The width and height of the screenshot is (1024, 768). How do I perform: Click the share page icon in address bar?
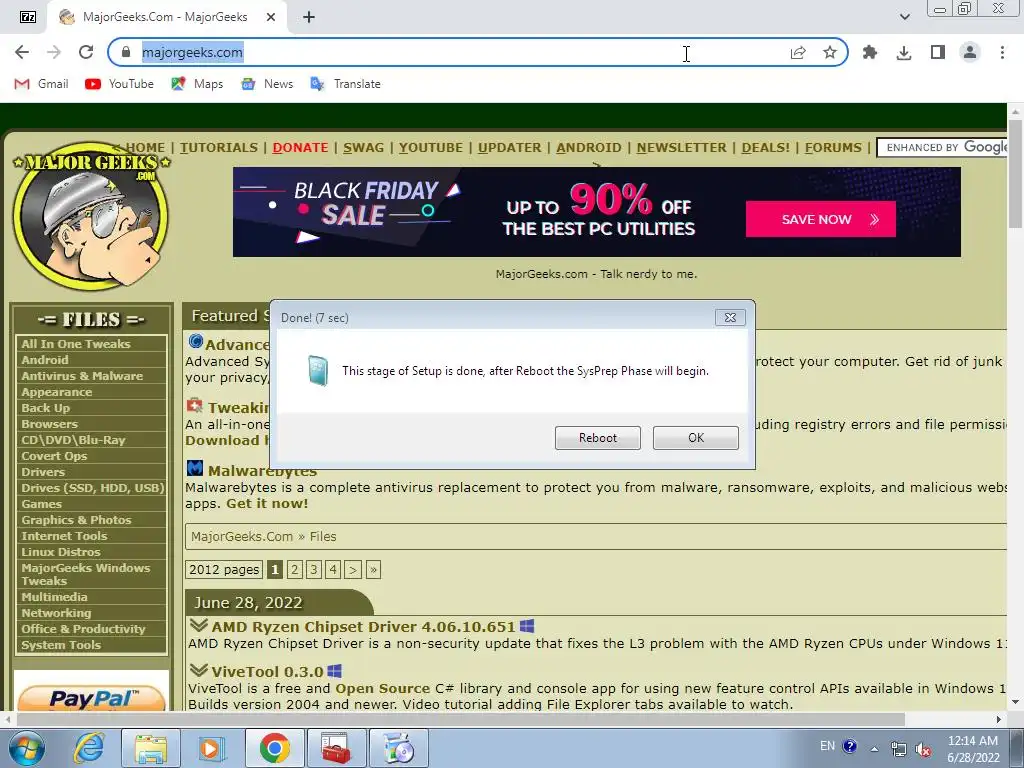click(x=797, y=52)
